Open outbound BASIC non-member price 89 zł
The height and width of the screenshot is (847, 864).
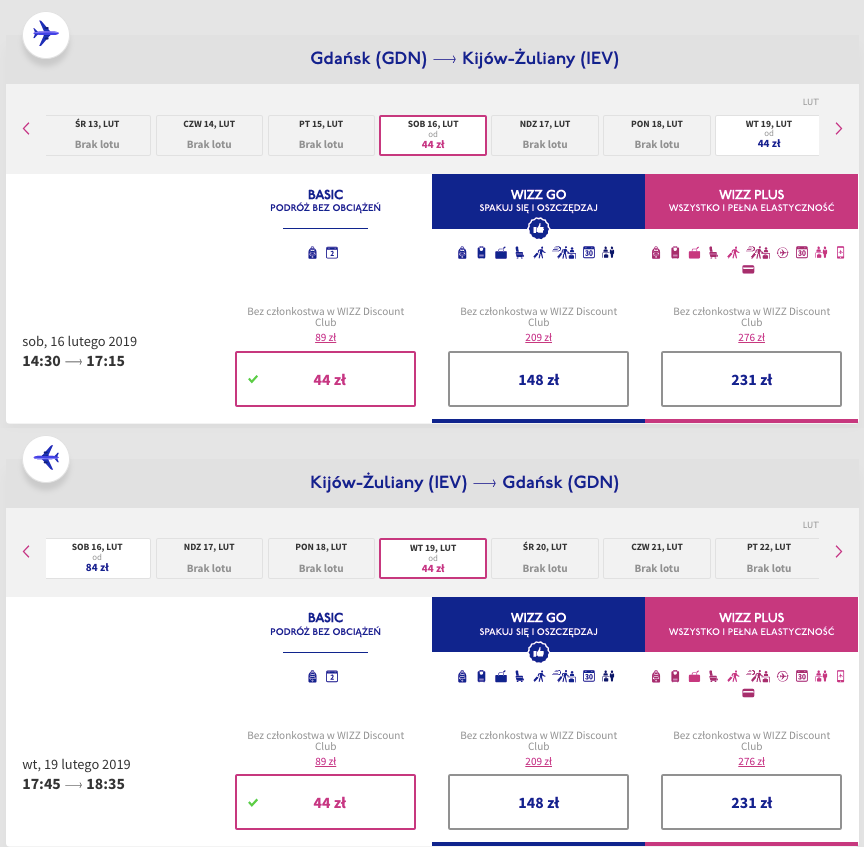325,337
